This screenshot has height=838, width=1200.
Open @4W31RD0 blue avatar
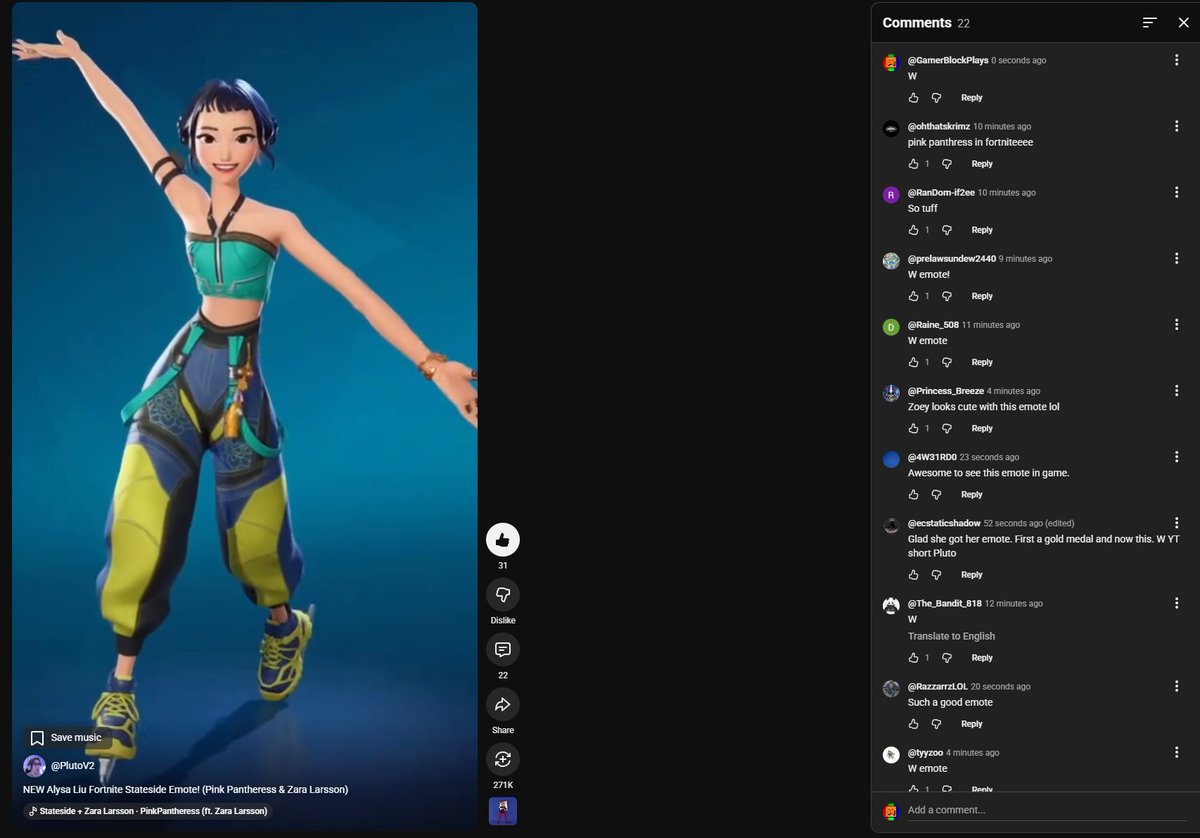tap(891, 459)
